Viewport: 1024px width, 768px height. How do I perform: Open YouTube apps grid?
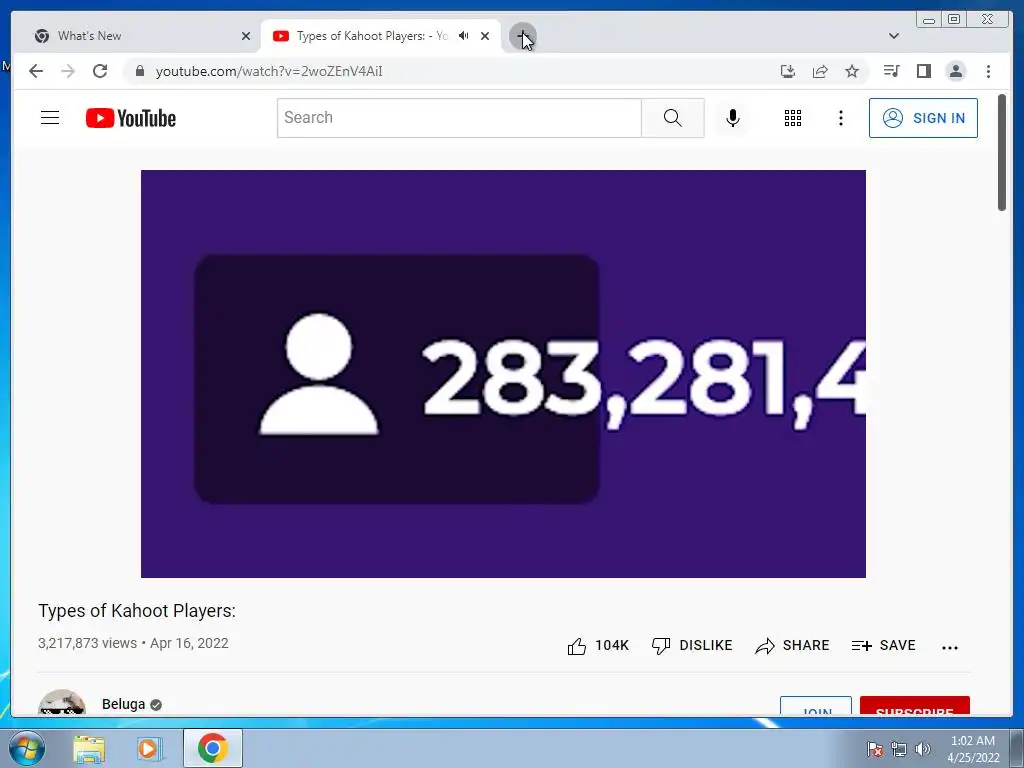pyautogui.click(x=793, y=118)
